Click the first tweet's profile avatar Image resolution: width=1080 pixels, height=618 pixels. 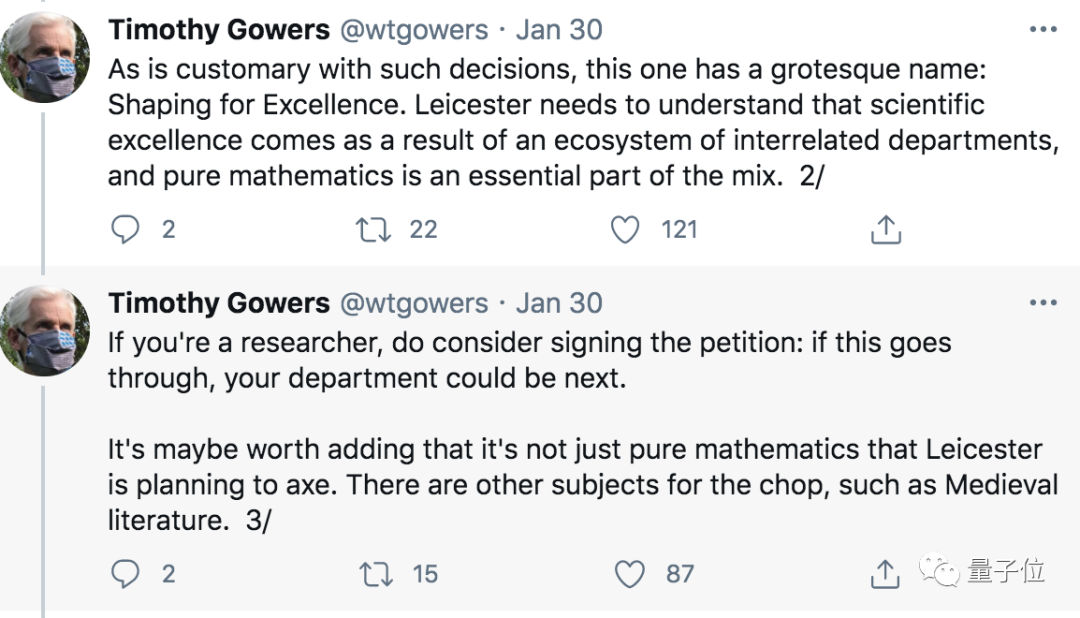click(x=43, y=58)
